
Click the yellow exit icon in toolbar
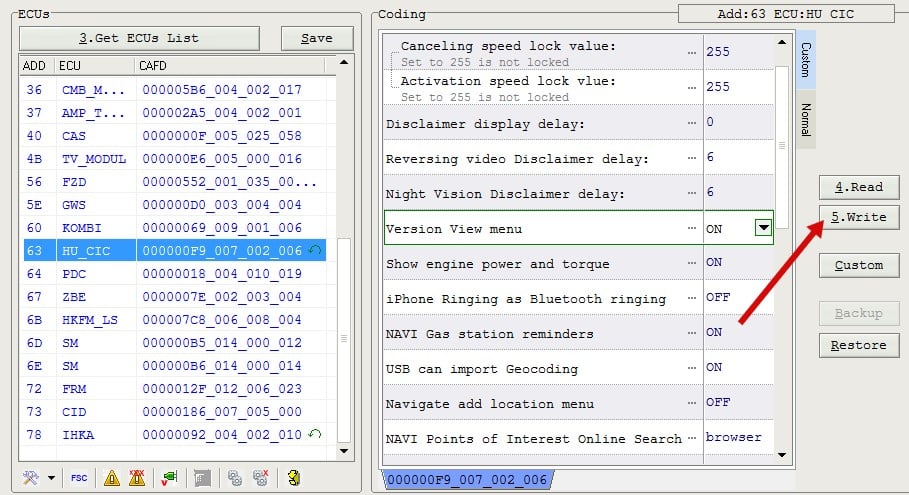[294, 478]
